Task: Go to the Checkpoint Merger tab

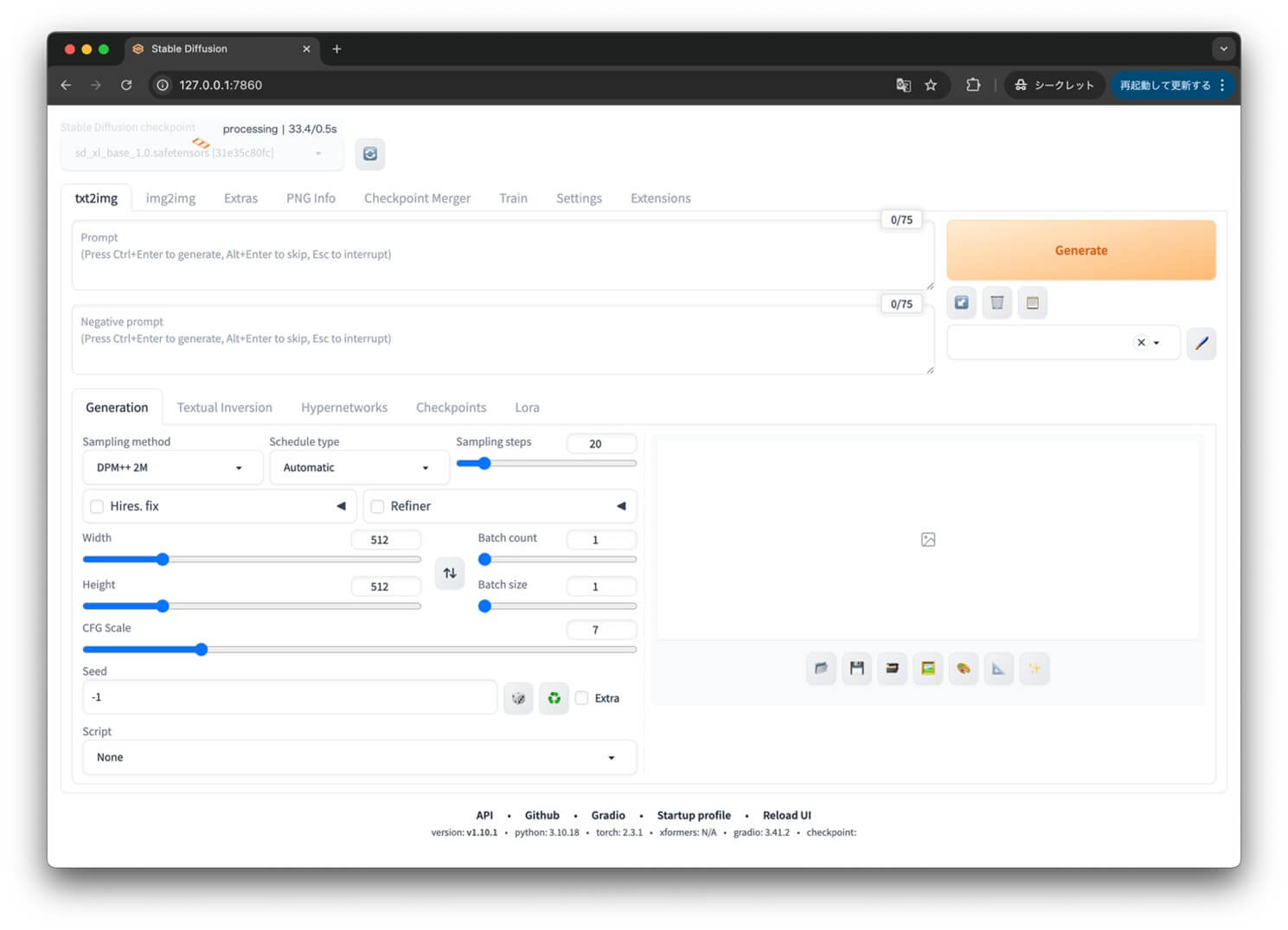Action: [417, 198]
